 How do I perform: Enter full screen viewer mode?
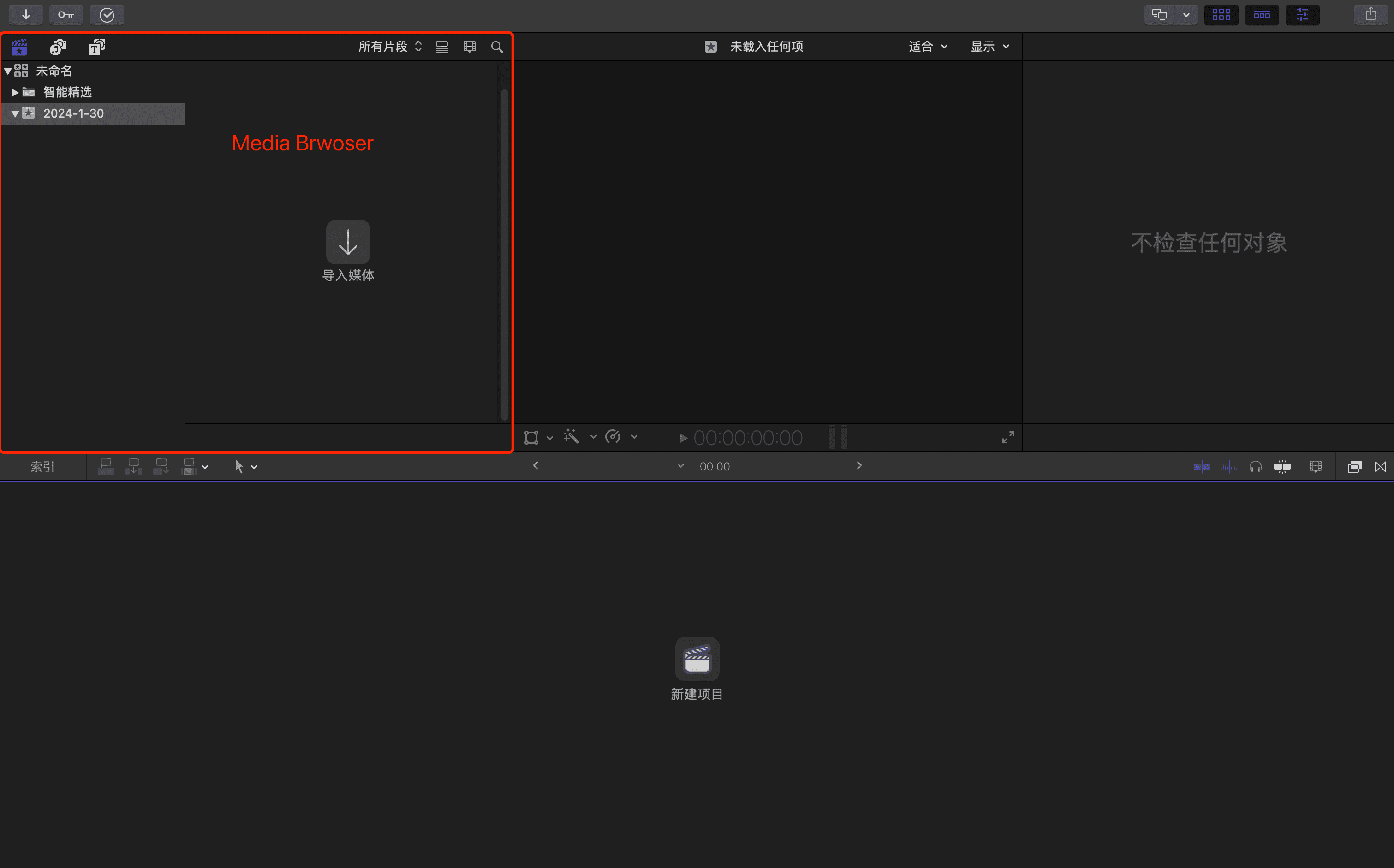1007,437
